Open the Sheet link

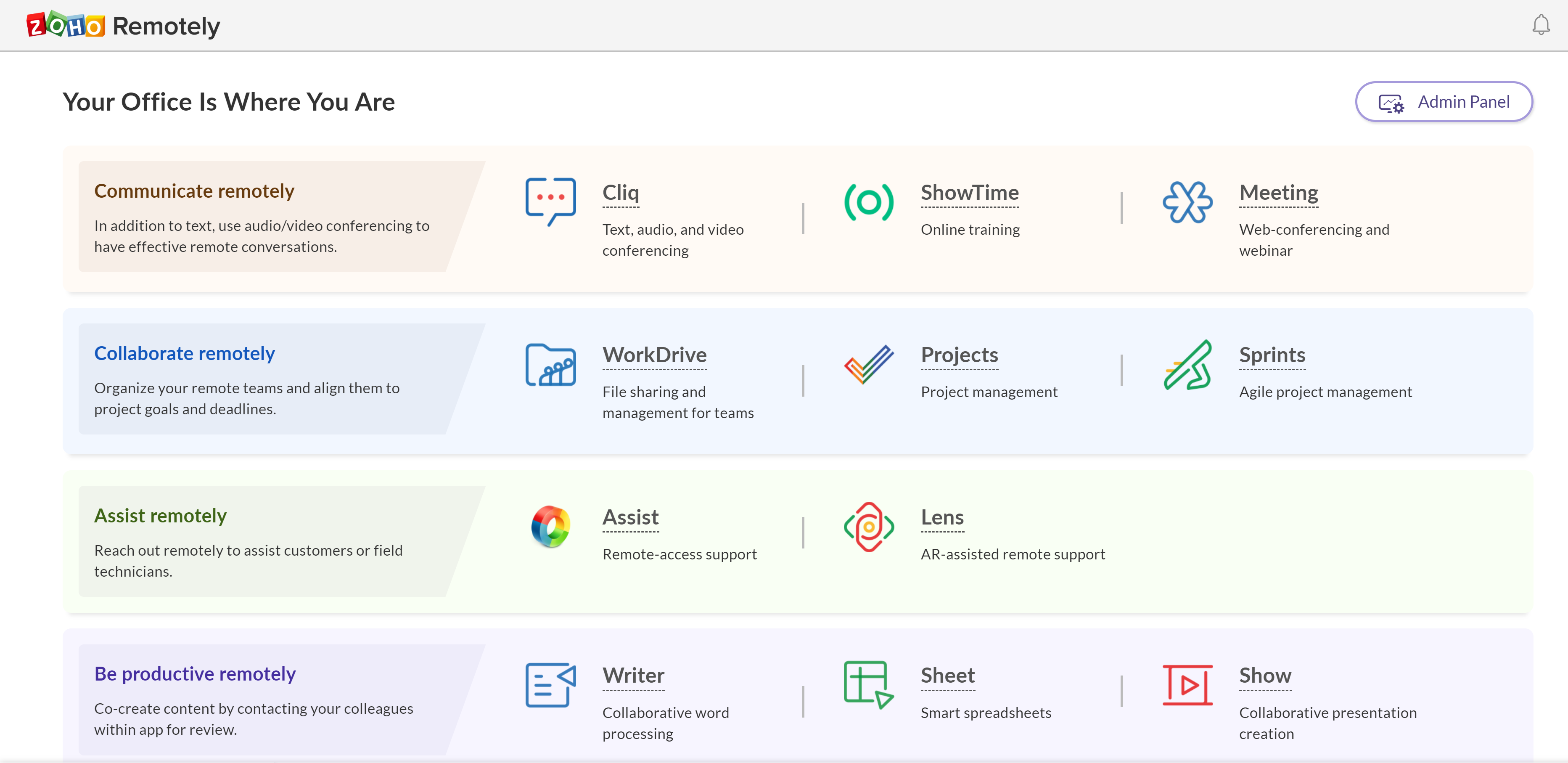(x=947, y=676)
